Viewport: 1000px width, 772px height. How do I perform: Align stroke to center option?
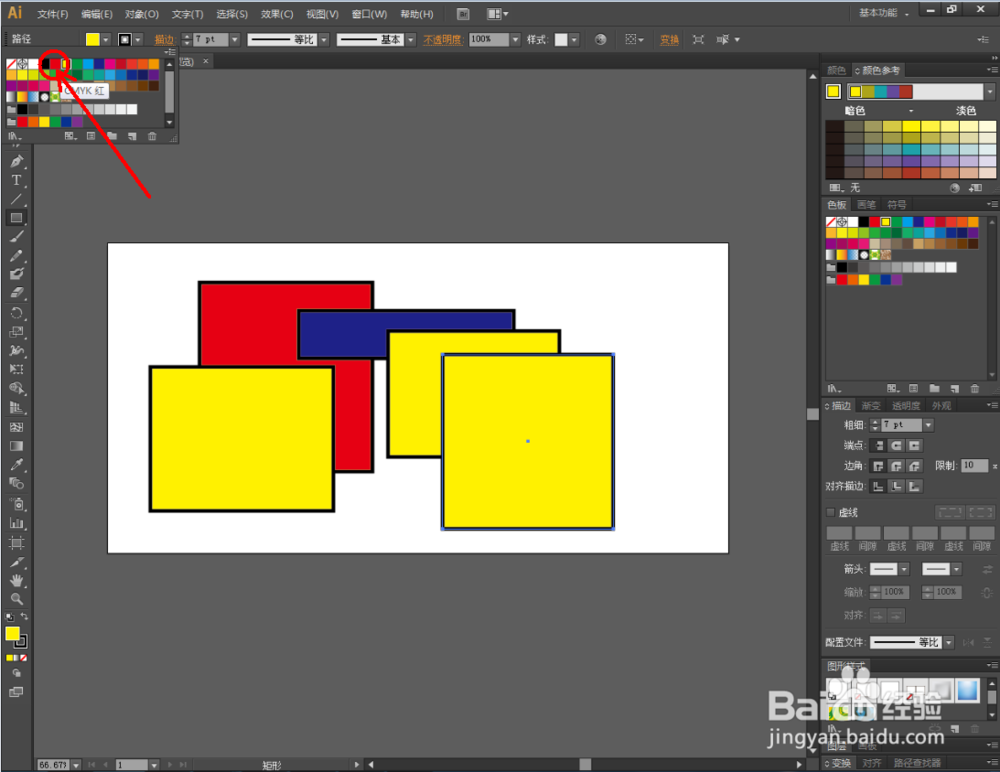pos(879,486)
